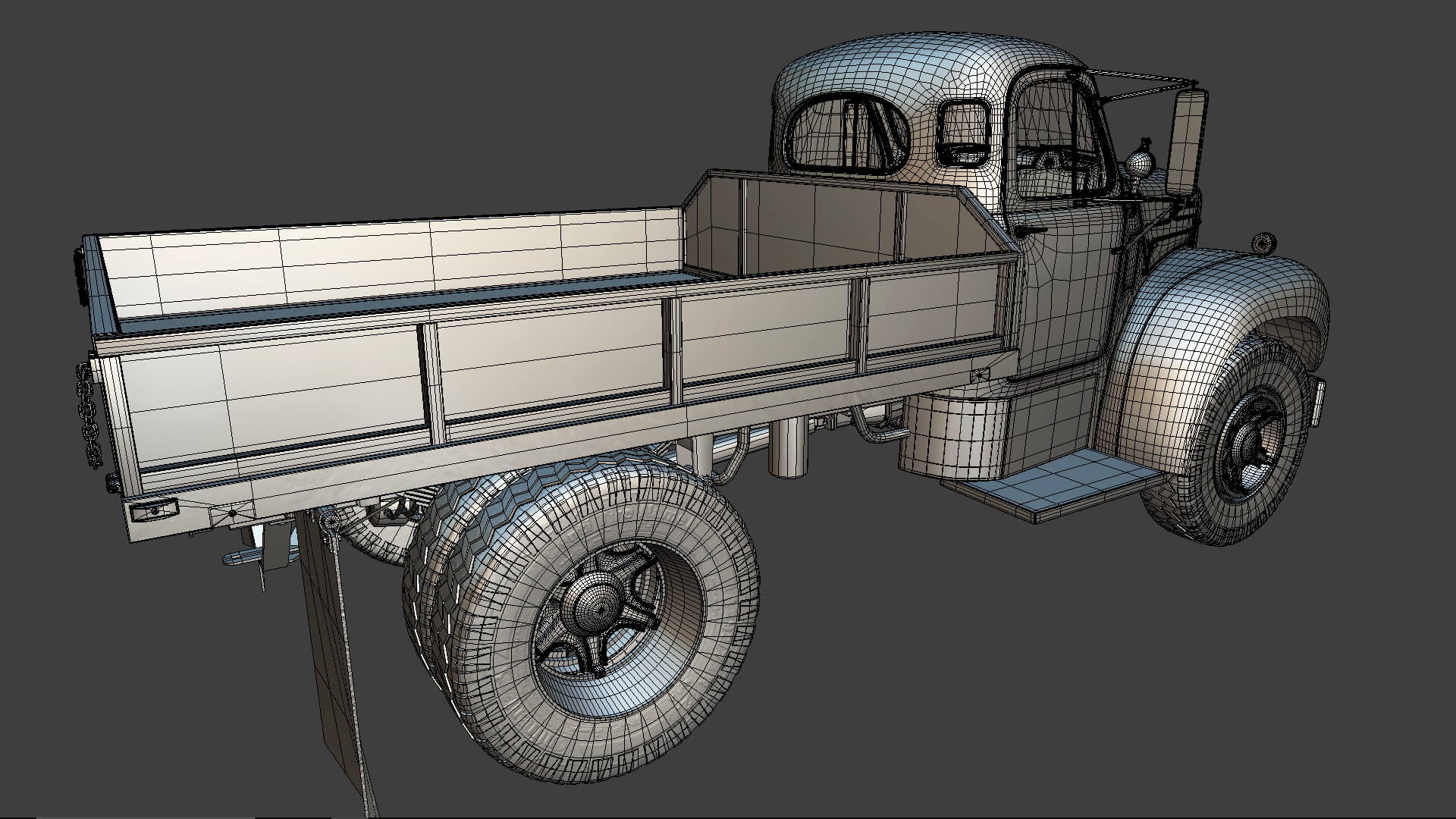Click the vertical cylinder beneath the bed

pyautogui.click(x=789, y=447)
